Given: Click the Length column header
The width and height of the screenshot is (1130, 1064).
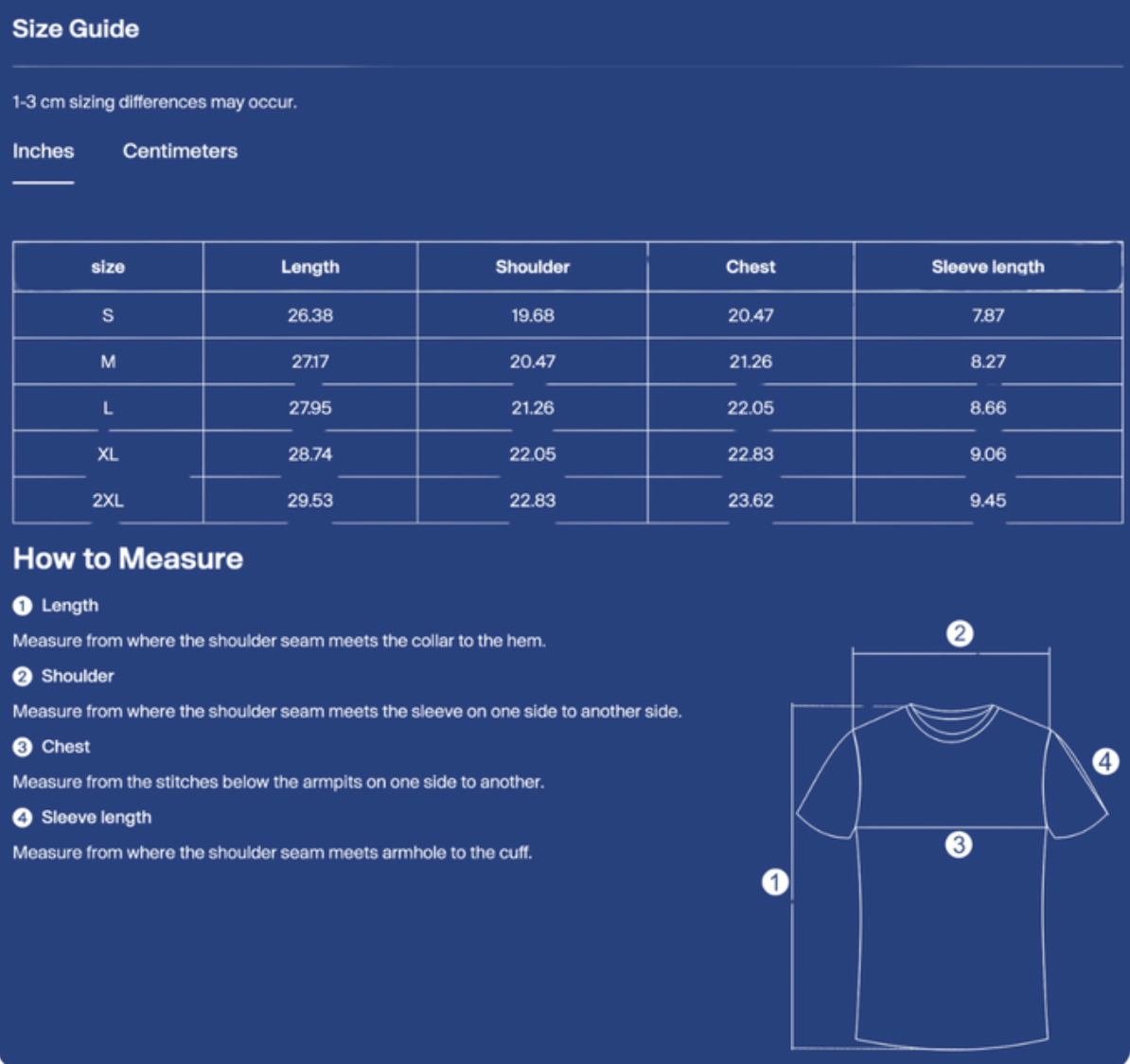Looking at the screenshot, I should 309,267.
